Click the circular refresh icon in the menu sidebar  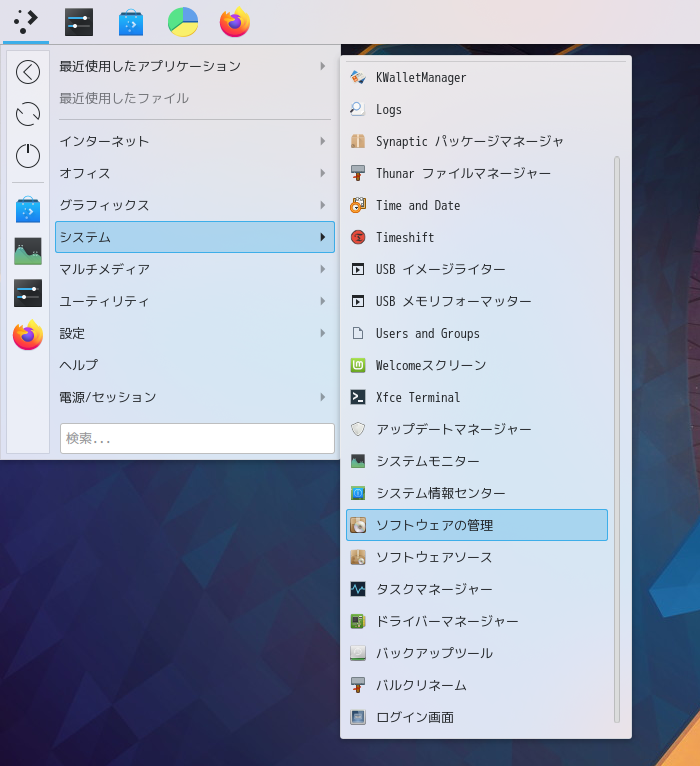click(28, 114)
